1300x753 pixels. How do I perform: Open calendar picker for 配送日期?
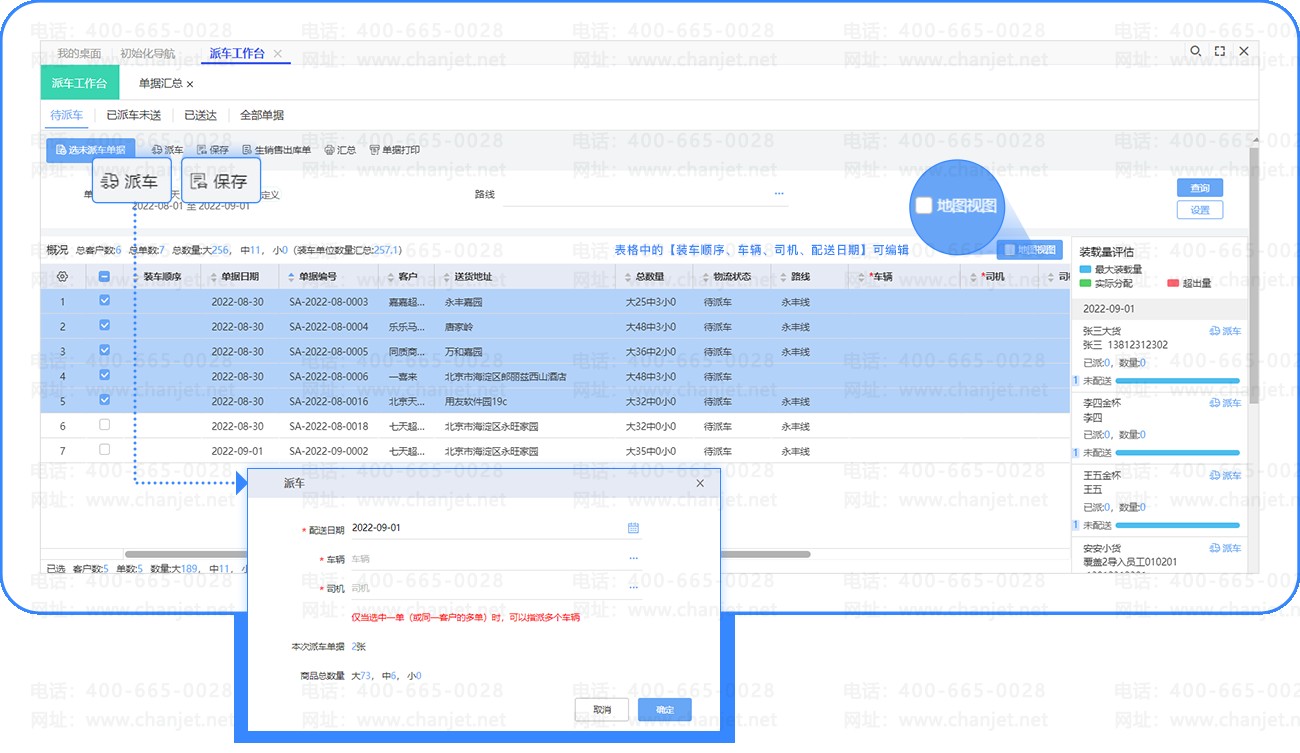[x=633, y=528]
